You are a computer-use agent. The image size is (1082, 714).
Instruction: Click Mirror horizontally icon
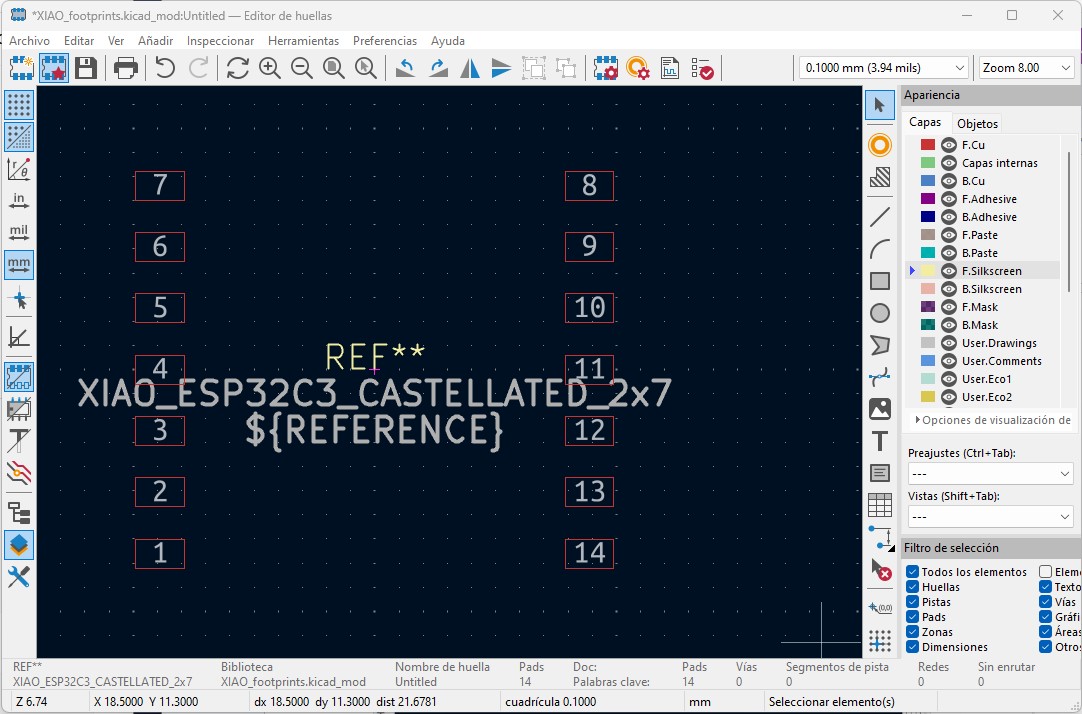pyautogui.click(x=470, y=68)
